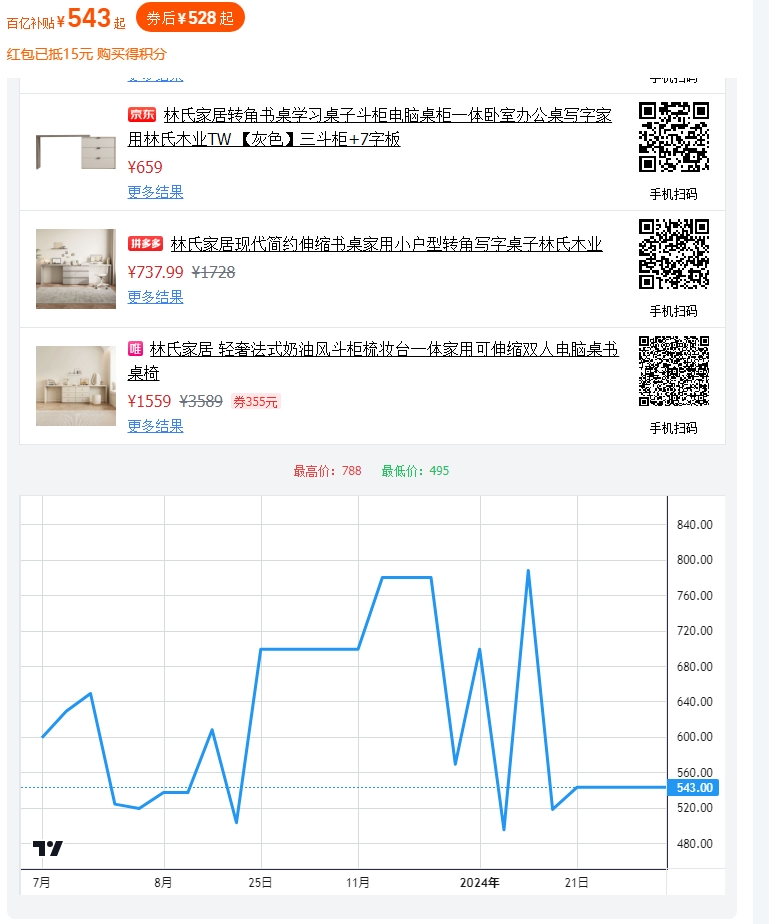The width and height of the screenshot is (769, 924).
Task: Click the ¥1559 price
Action: tap(149, 401)
